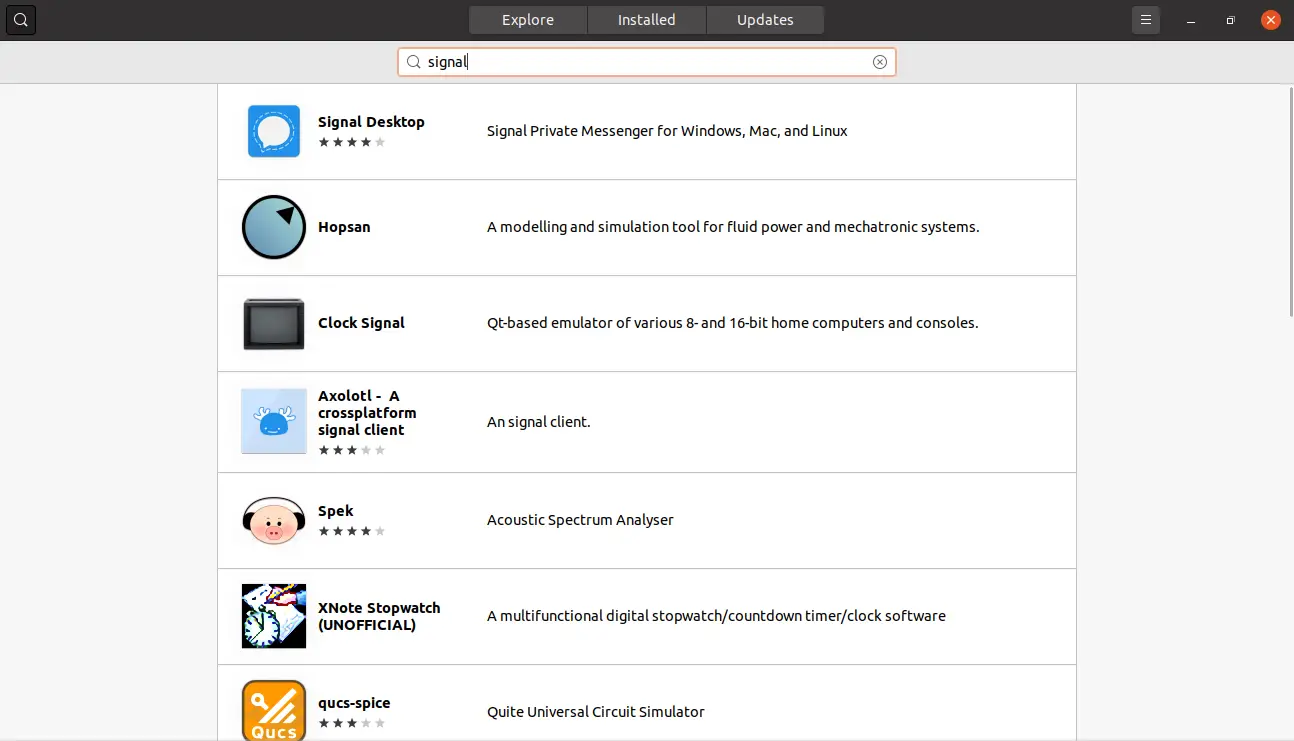Click the magnifier icon inside search field
Screen dimensions: 1294x741
pyautogui.click(x=413, y=62)
